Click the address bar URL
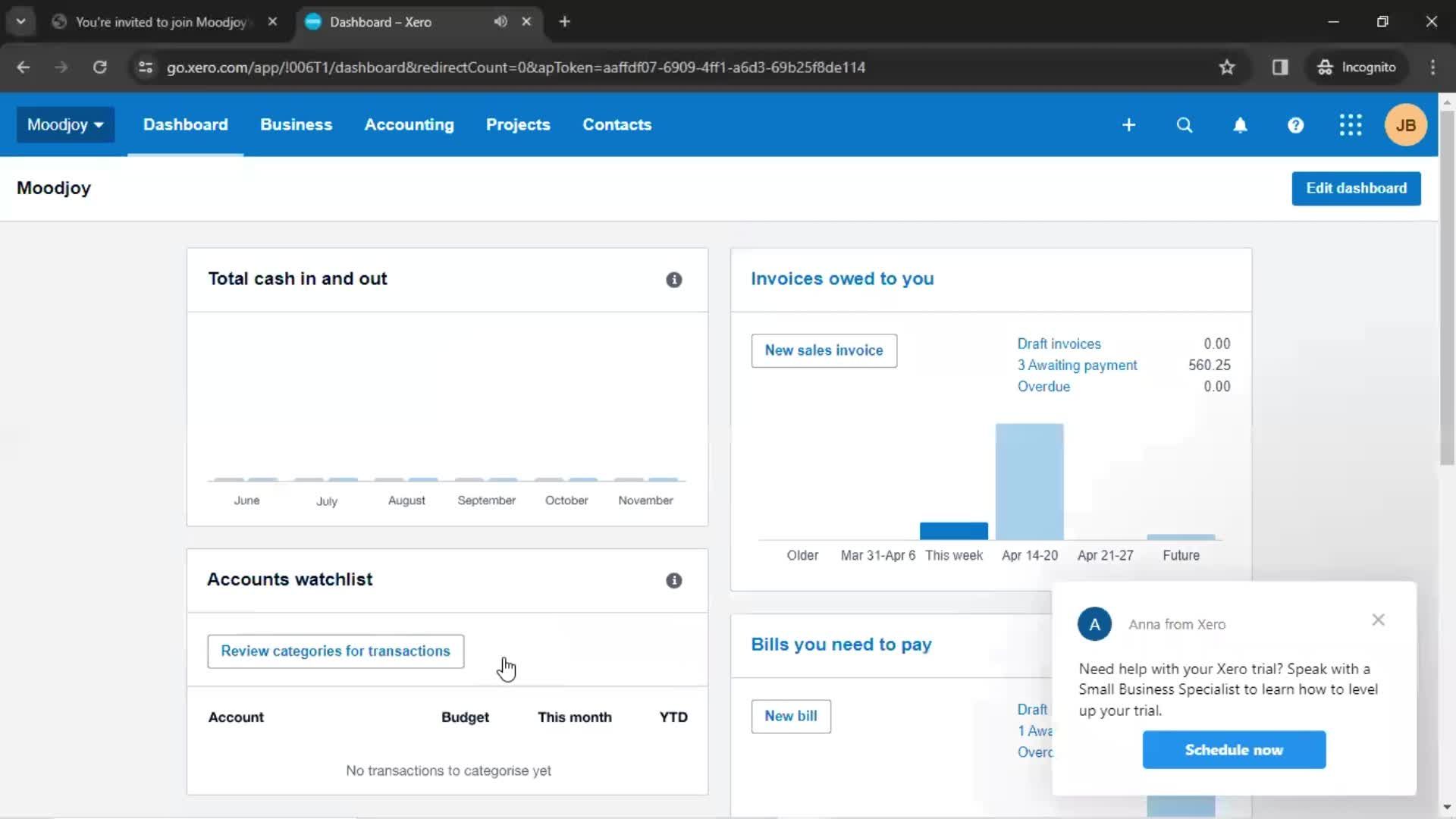 tap(516, 67)
